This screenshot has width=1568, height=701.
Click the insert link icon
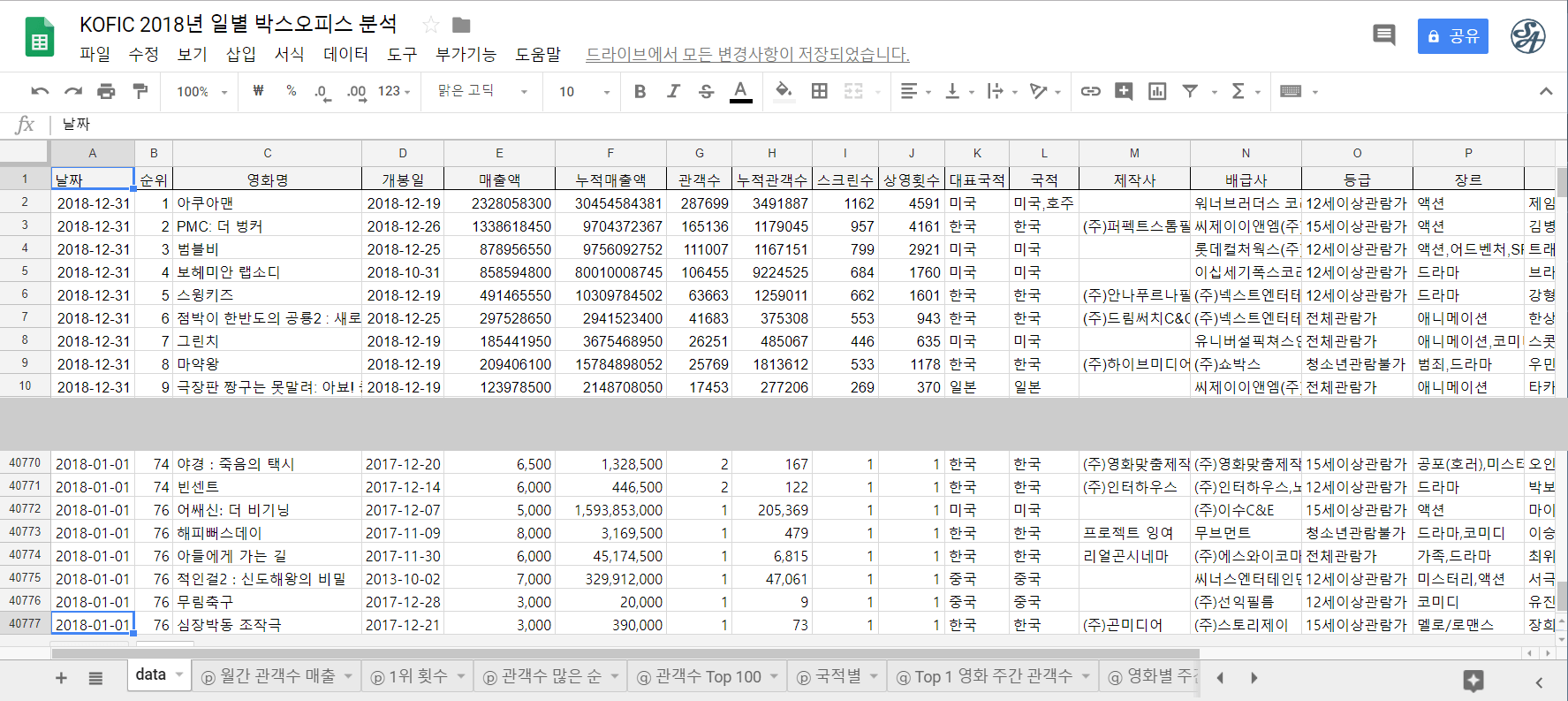(1090, 91)
